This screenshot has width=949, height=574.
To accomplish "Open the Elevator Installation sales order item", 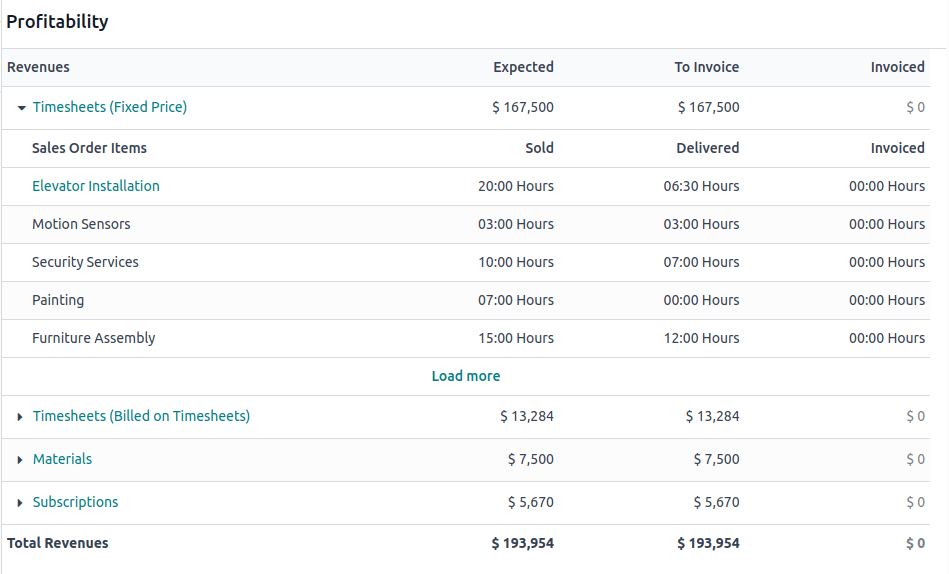I will pos(96,186).
